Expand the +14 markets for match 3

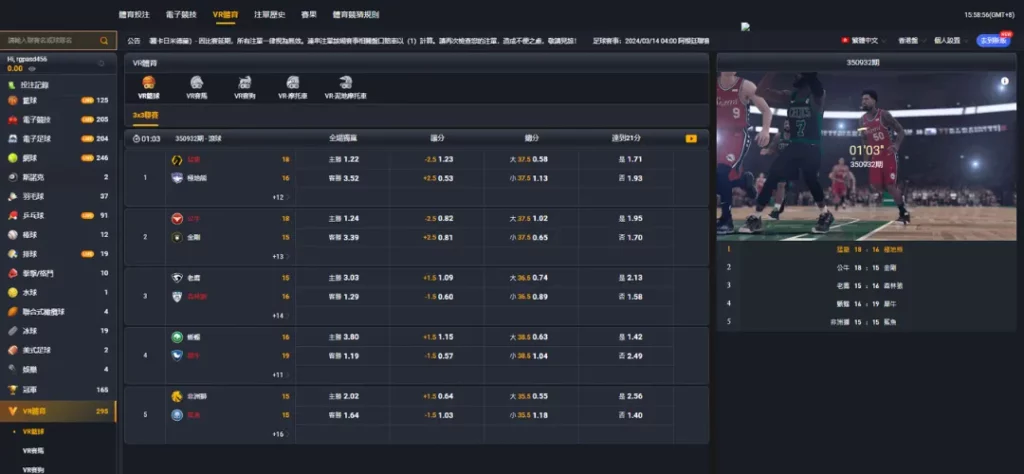[x=281, y=315]
